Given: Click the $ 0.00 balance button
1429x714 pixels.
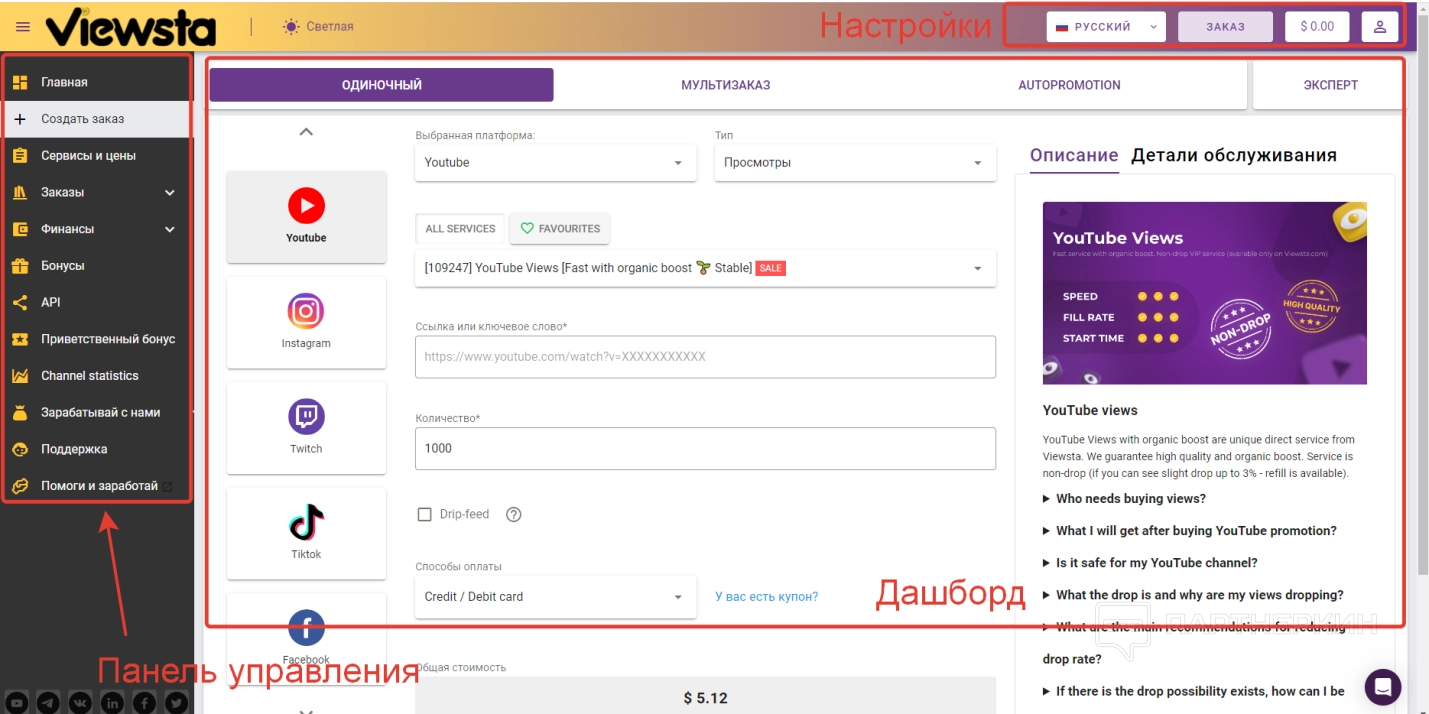Looking at the screenshot, I should coord(1317,27).
